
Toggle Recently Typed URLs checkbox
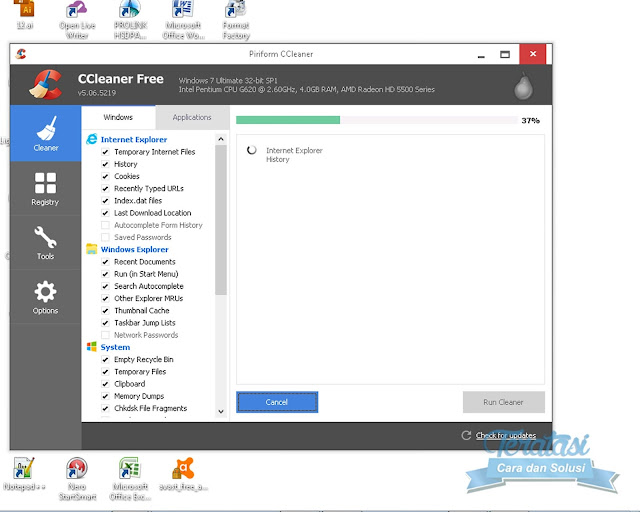click(x=105, y=189)
